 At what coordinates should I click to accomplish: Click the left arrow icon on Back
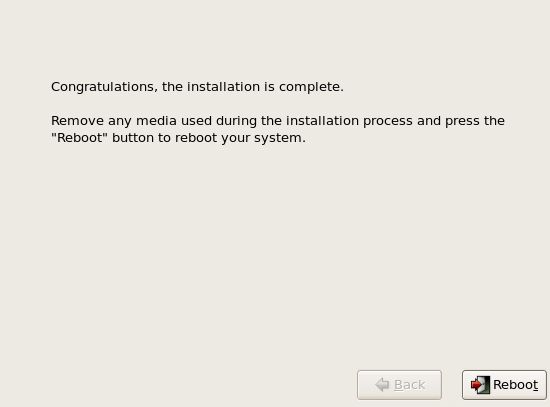click(382, 385)
